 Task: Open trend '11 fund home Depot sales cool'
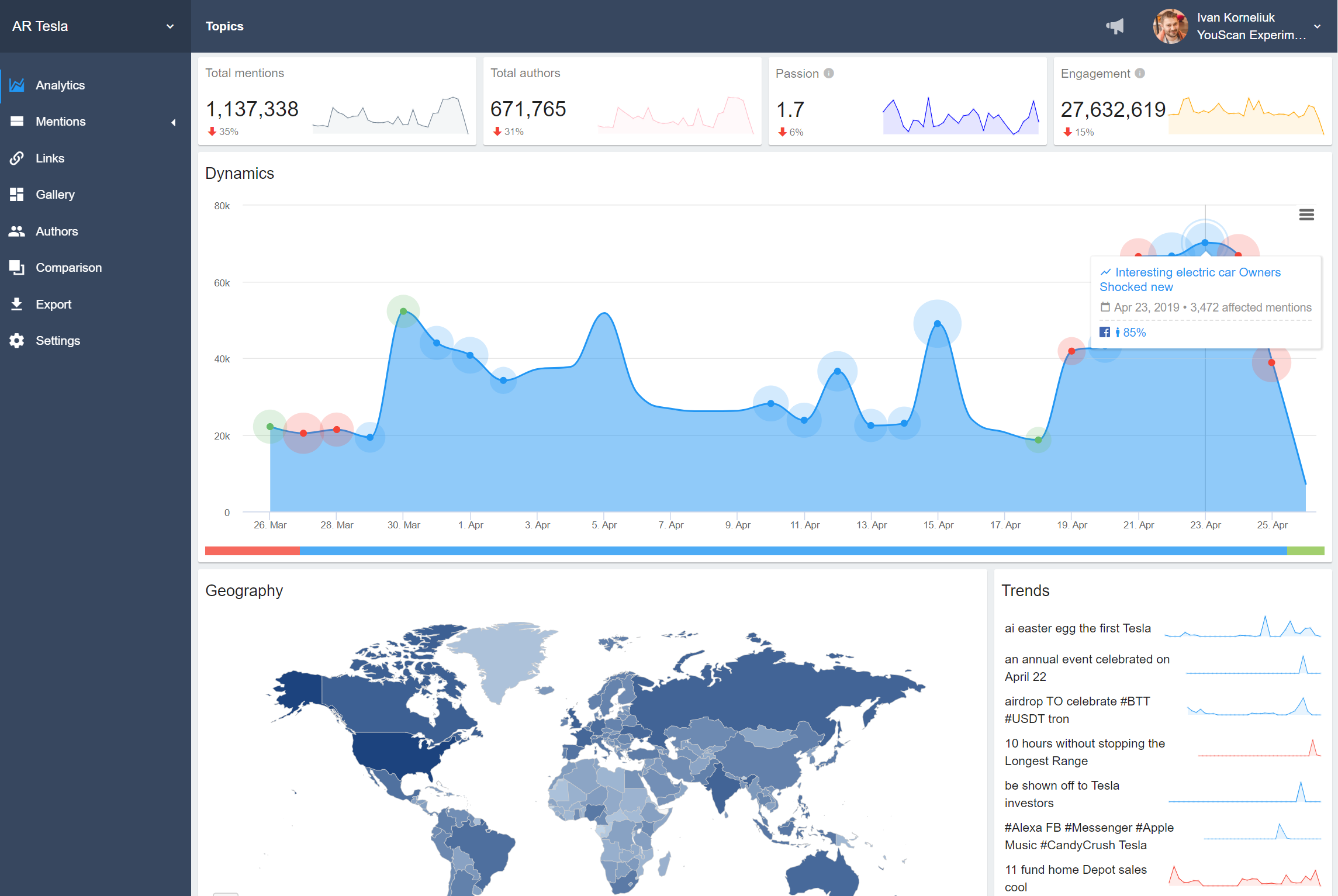[x=1076, y=878]
